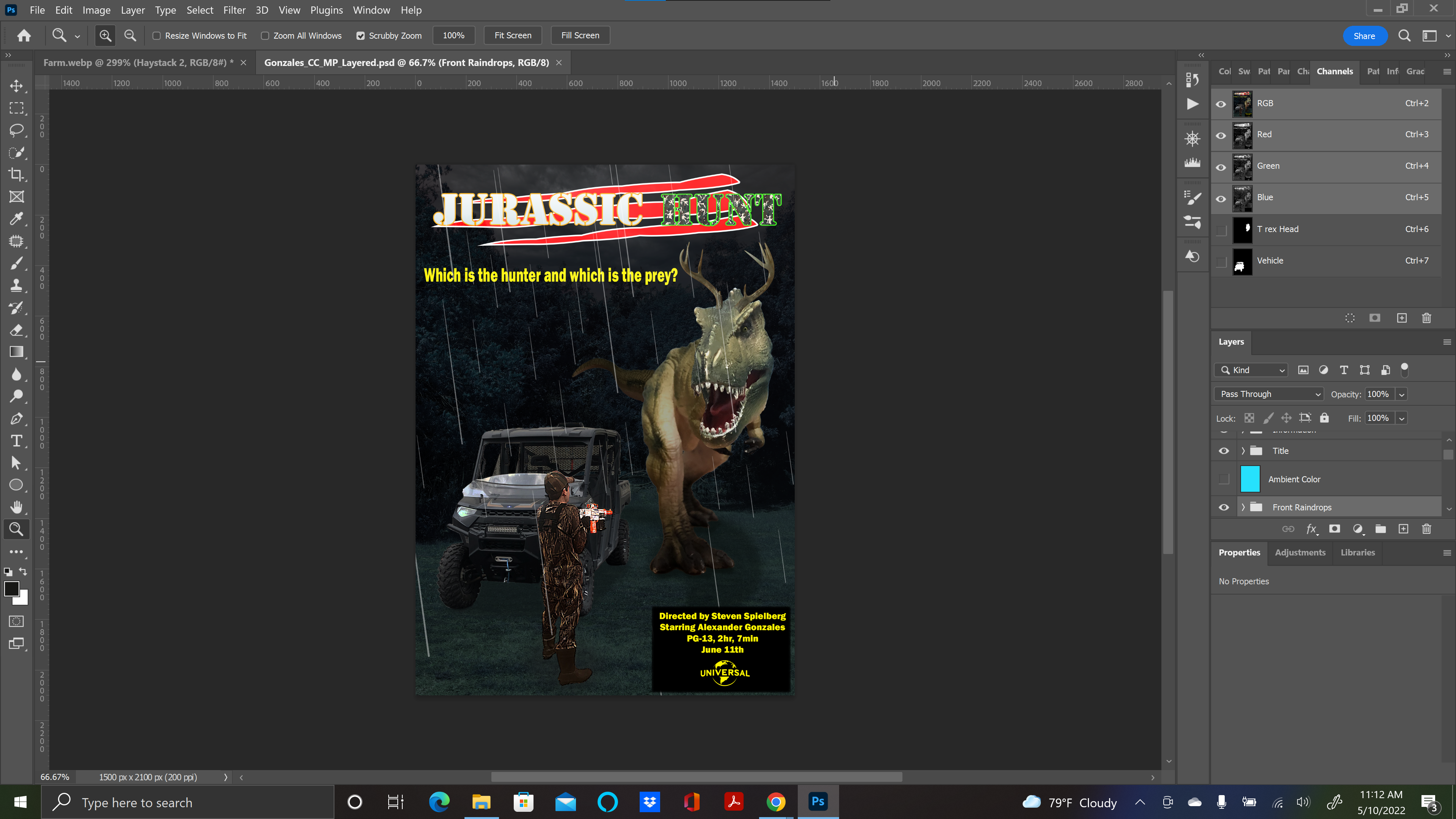Viewport: 1456px width, 819px height.
Task: Open the Actions panel play icon
Action: click(1192, 104)
